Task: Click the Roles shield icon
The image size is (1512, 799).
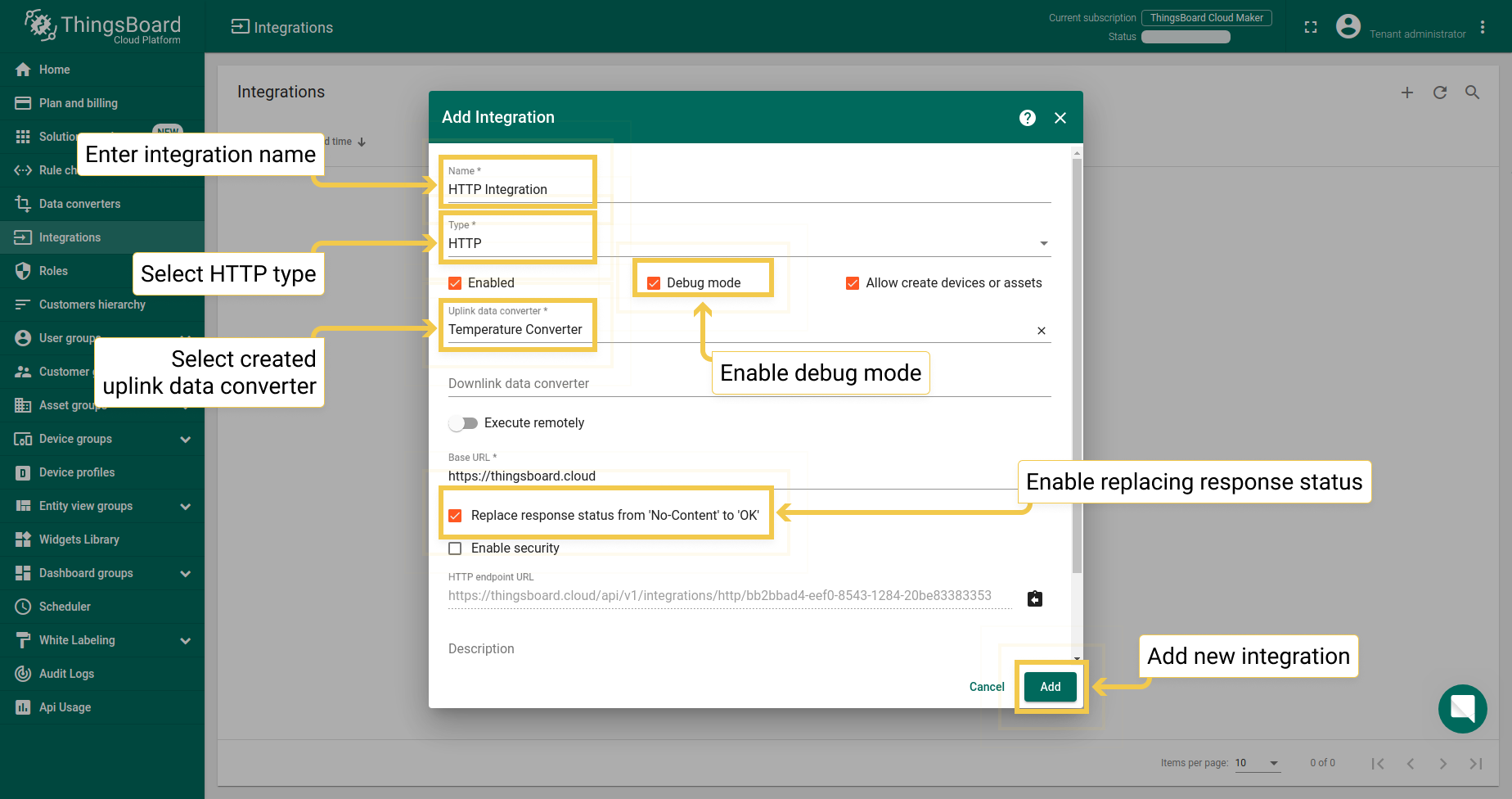Action: click(x=23, y=271)
